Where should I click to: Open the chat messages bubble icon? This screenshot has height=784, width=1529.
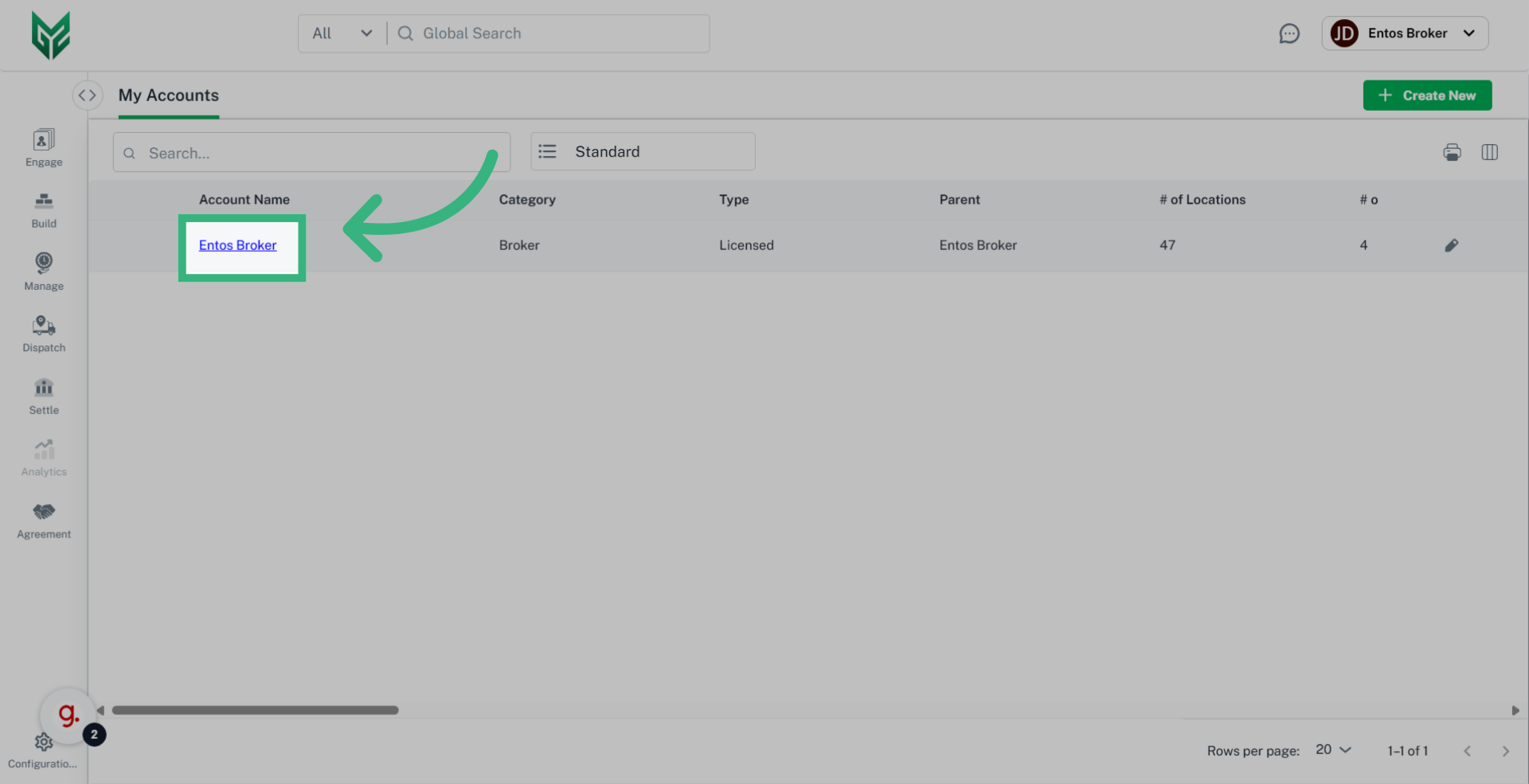coord(1289,33)
